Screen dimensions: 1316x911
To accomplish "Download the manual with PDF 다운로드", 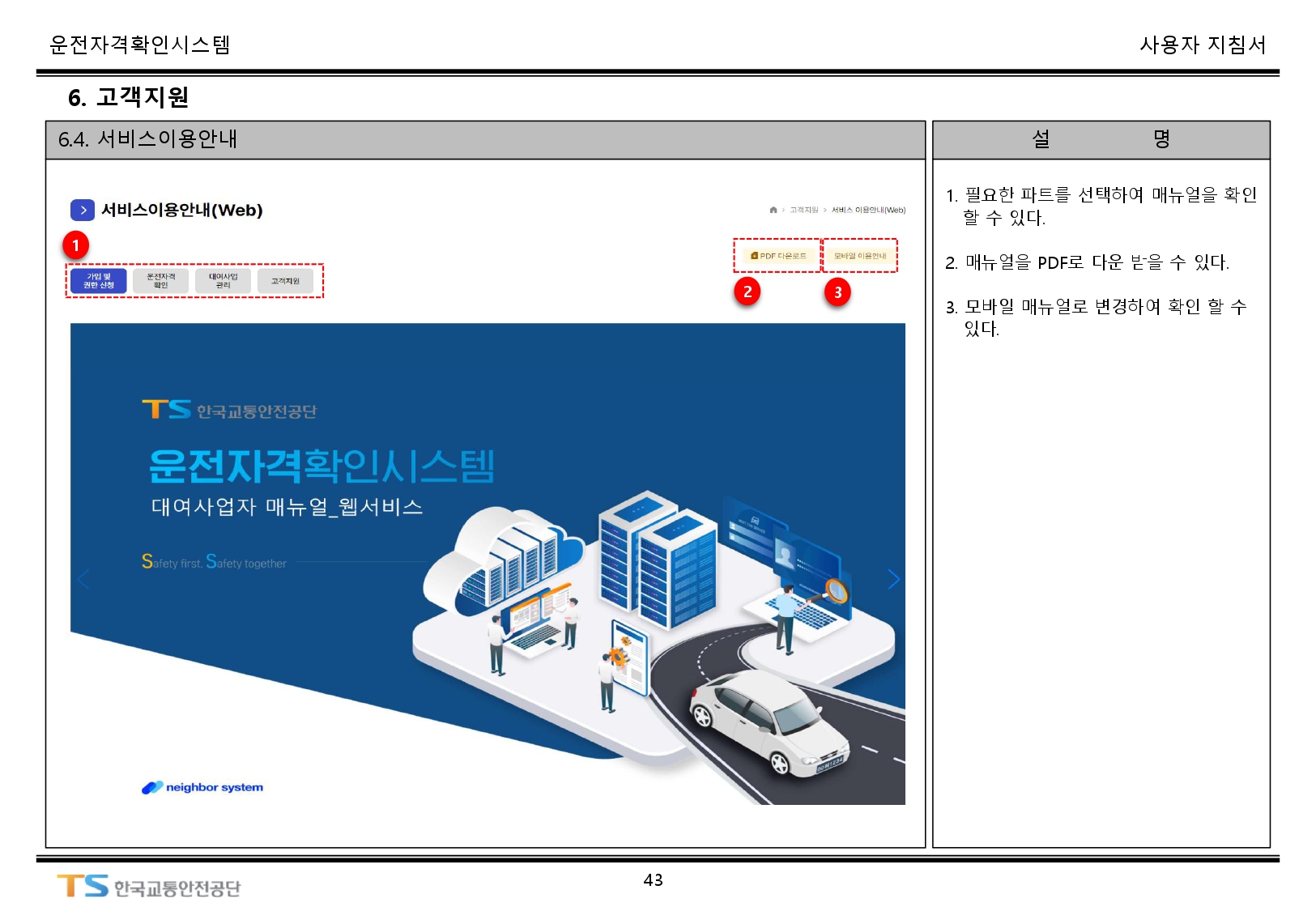I will click(x=778, y=256).
